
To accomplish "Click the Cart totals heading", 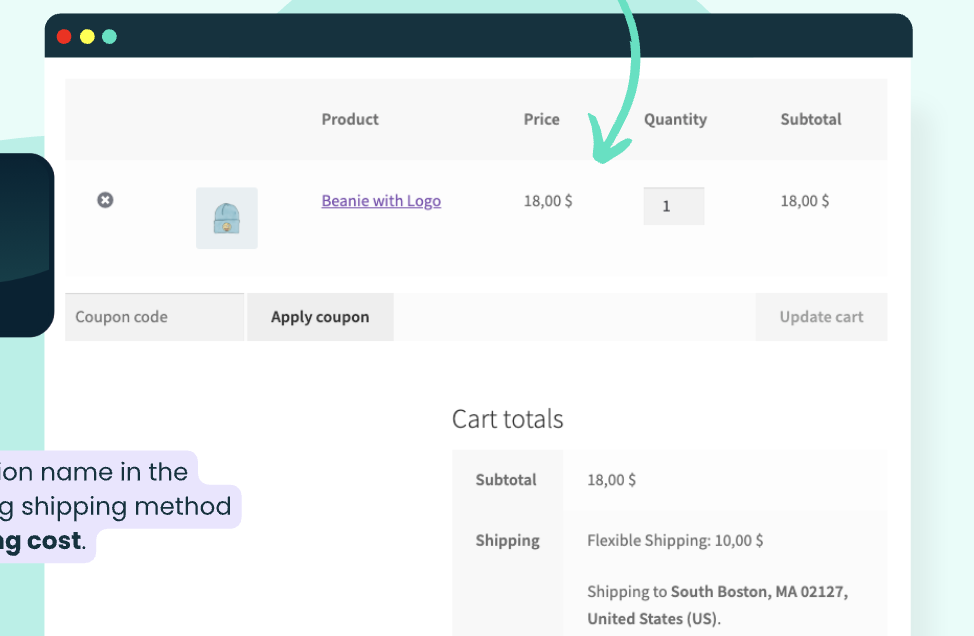I will click(x=507, y=419).
